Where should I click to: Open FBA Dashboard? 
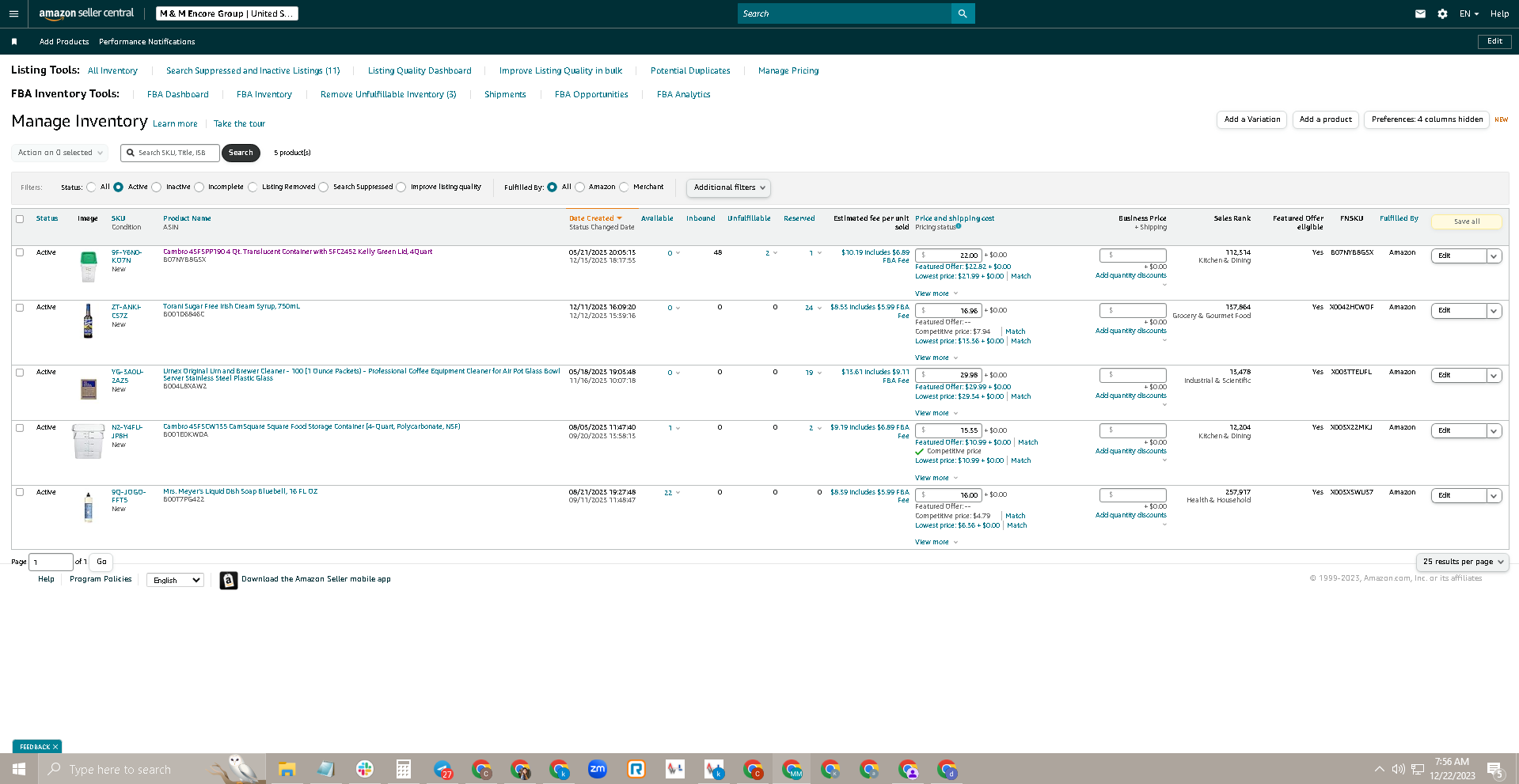tap(178, 95)
